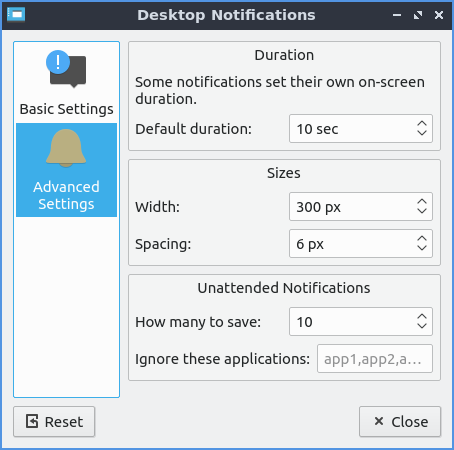Open the Basic Settings notification icon

pyautogui.click(x=66, y=69)
